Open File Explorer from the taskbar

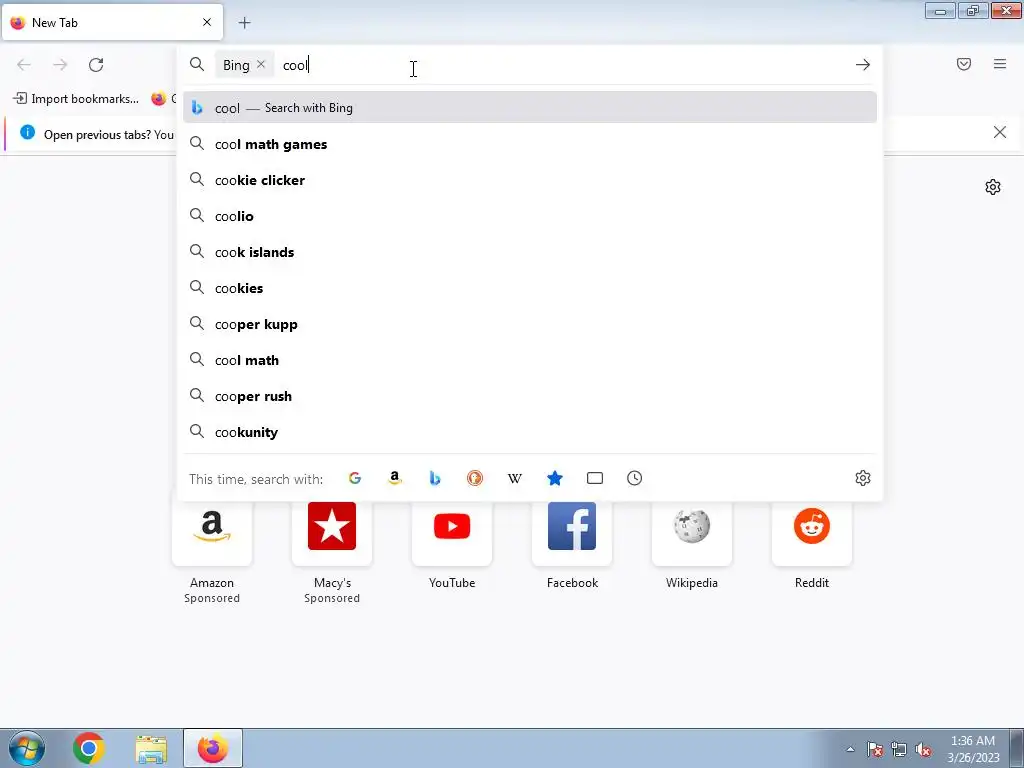coord(151,748)
